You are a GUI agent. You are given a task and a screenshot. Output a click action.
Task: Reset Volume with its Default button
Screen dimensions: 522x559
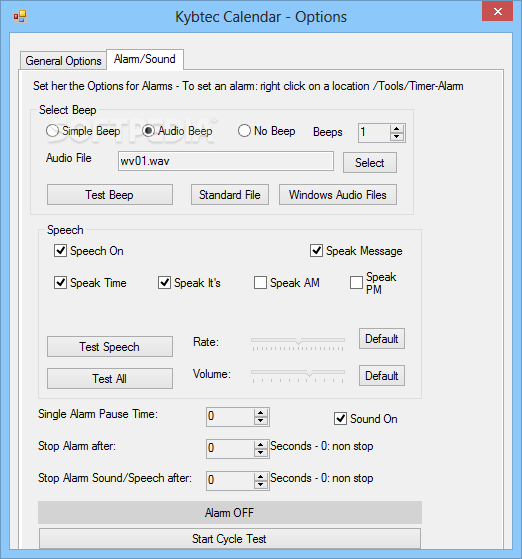pyautogui.click(x=382, y=375)
